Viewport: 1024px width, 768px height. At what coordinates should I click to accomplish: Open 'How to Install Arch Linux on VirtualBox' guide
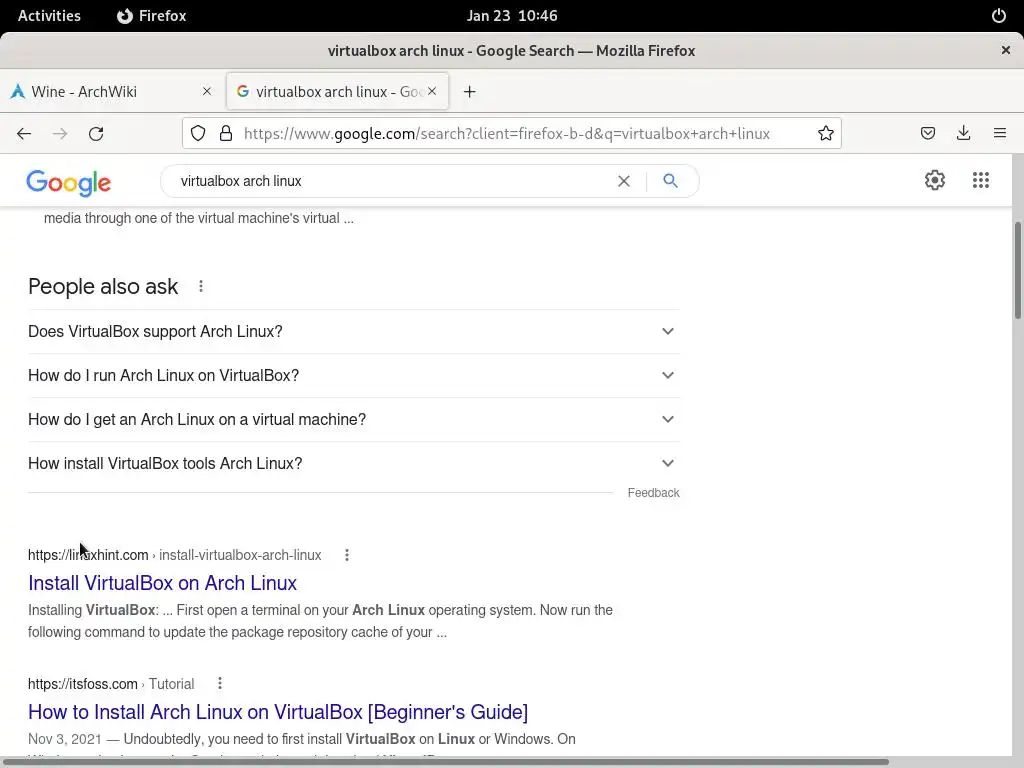(x=278, y=712)
